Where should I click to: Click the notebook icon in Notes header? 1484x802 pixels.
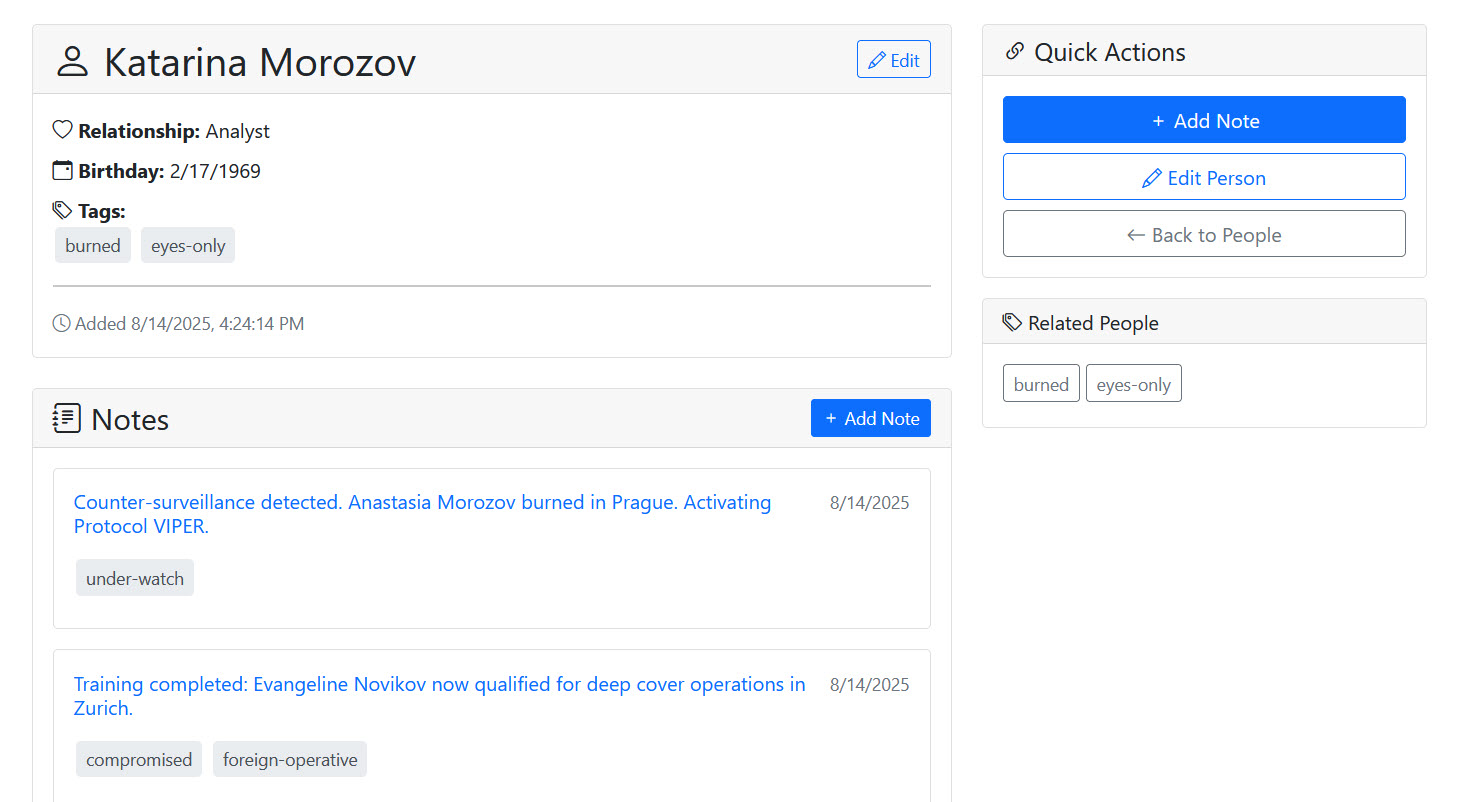point(67,418)
